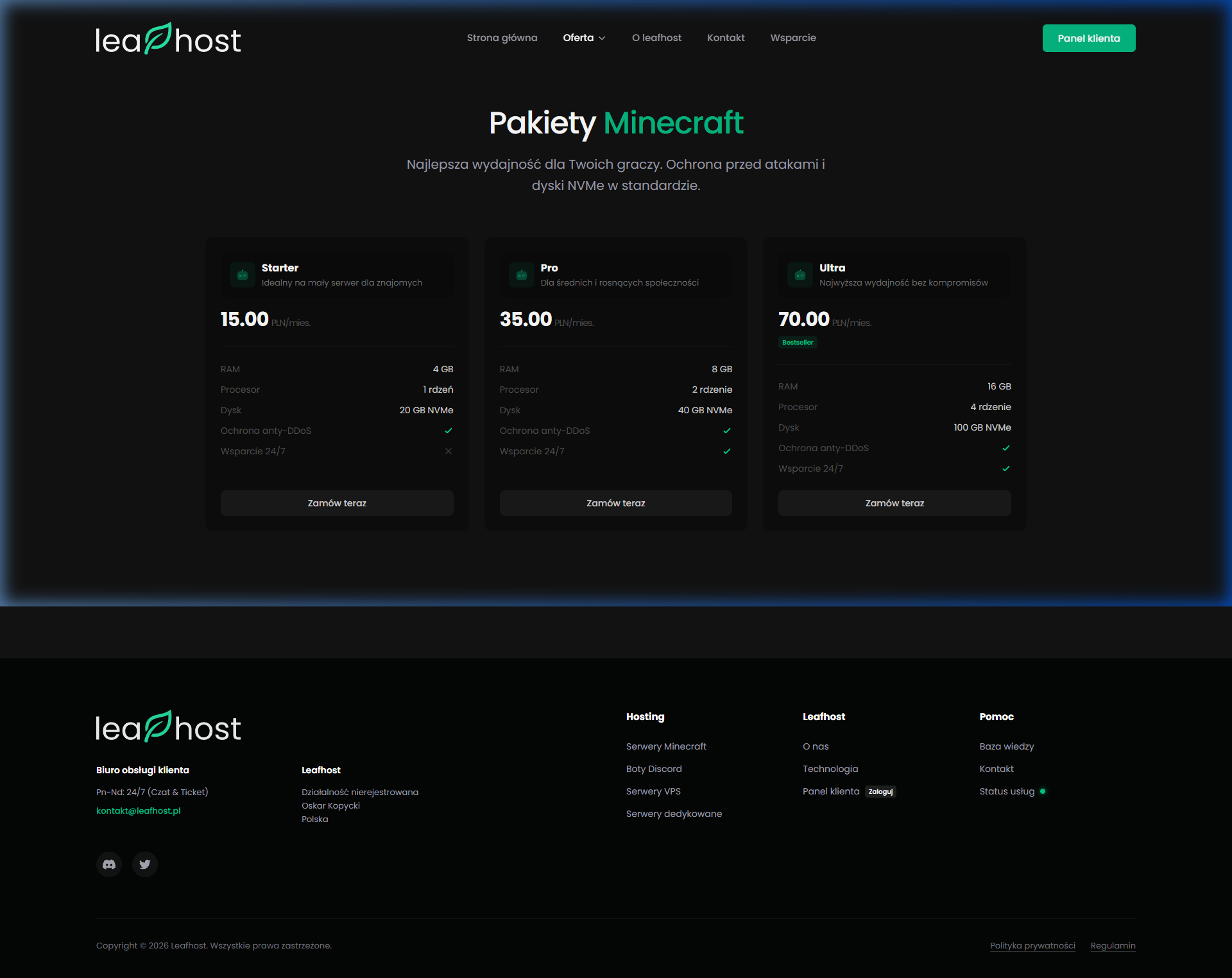Screen dimensions: 1232x978
Task: Click the Zaloguj badge
Action: tap(880, 791)
